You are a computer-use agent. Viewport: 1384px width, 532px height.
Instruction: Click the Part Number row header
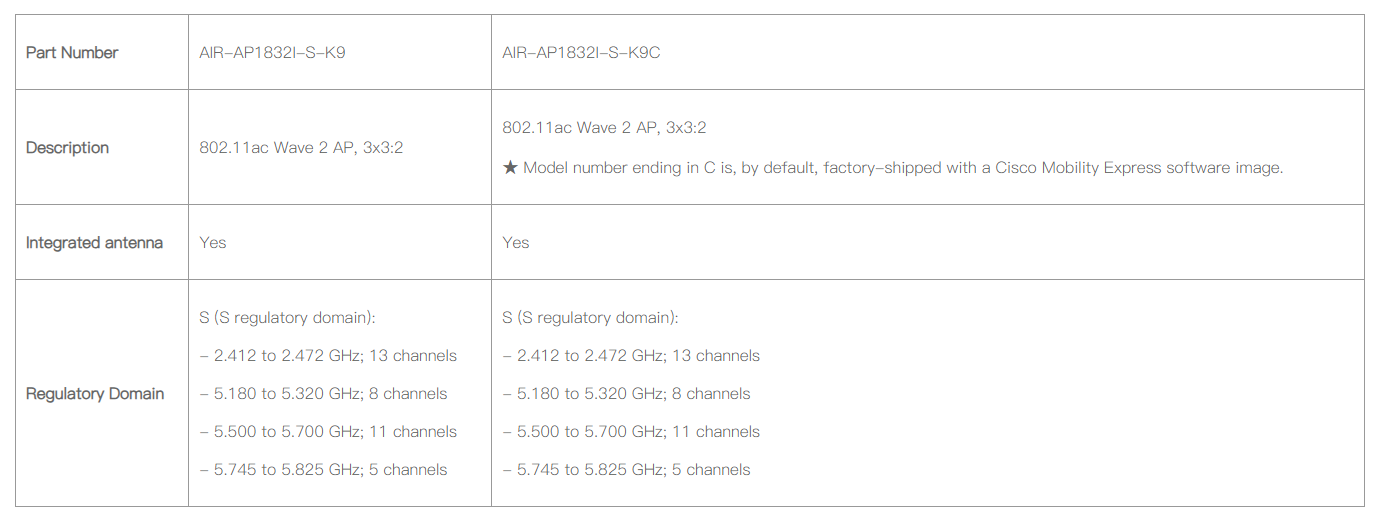point(72,53)
